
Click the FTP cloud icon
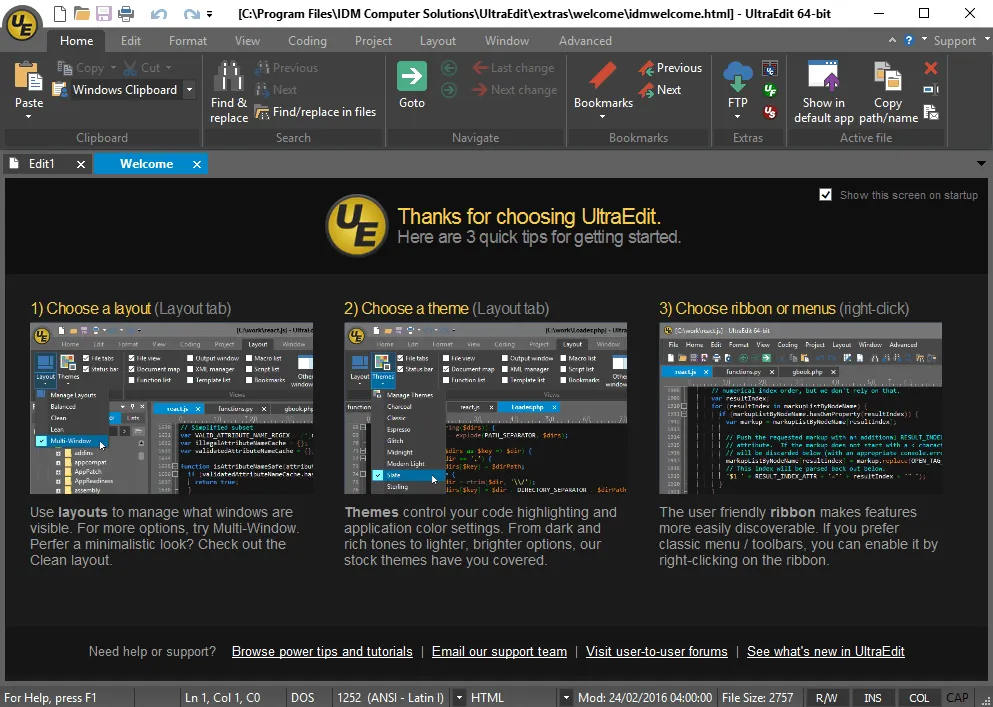click(x=737, y=80)
